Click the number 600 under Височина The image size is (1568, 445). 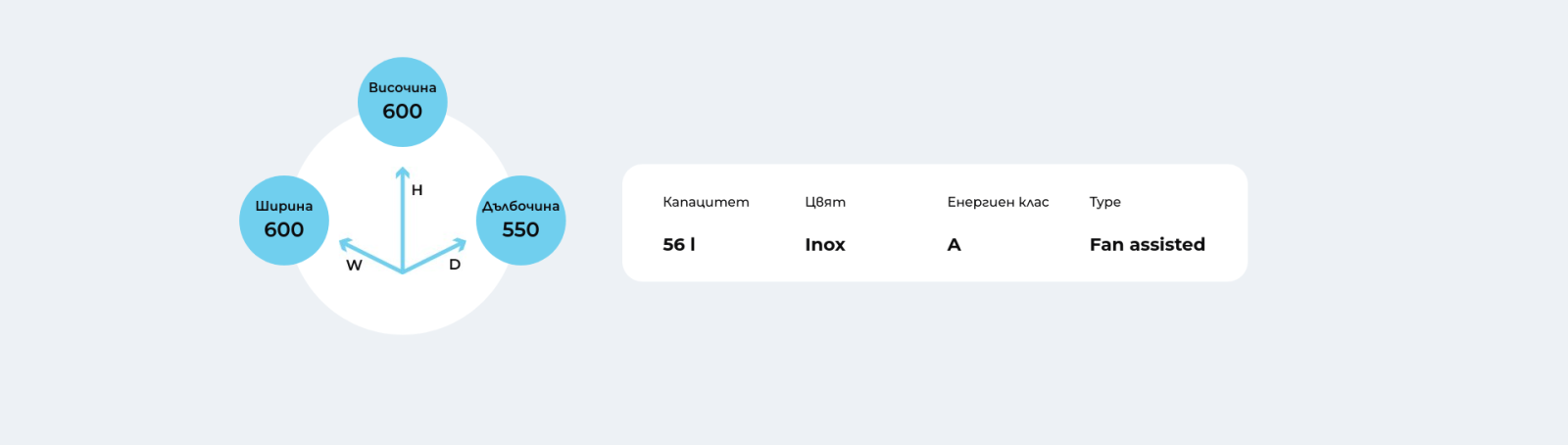pyautogui.click(x=403, y=112)
